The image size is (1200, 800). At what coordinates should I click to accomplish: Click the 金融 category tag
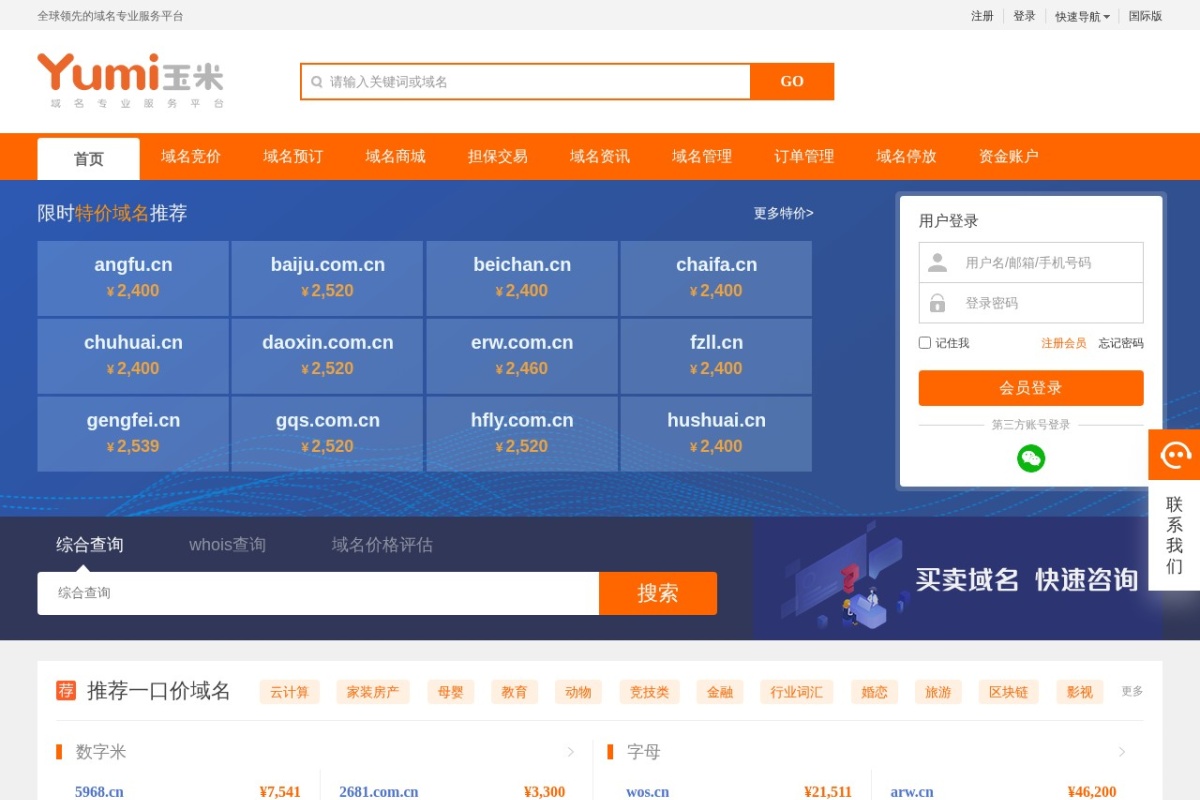(x=720, y=692)
